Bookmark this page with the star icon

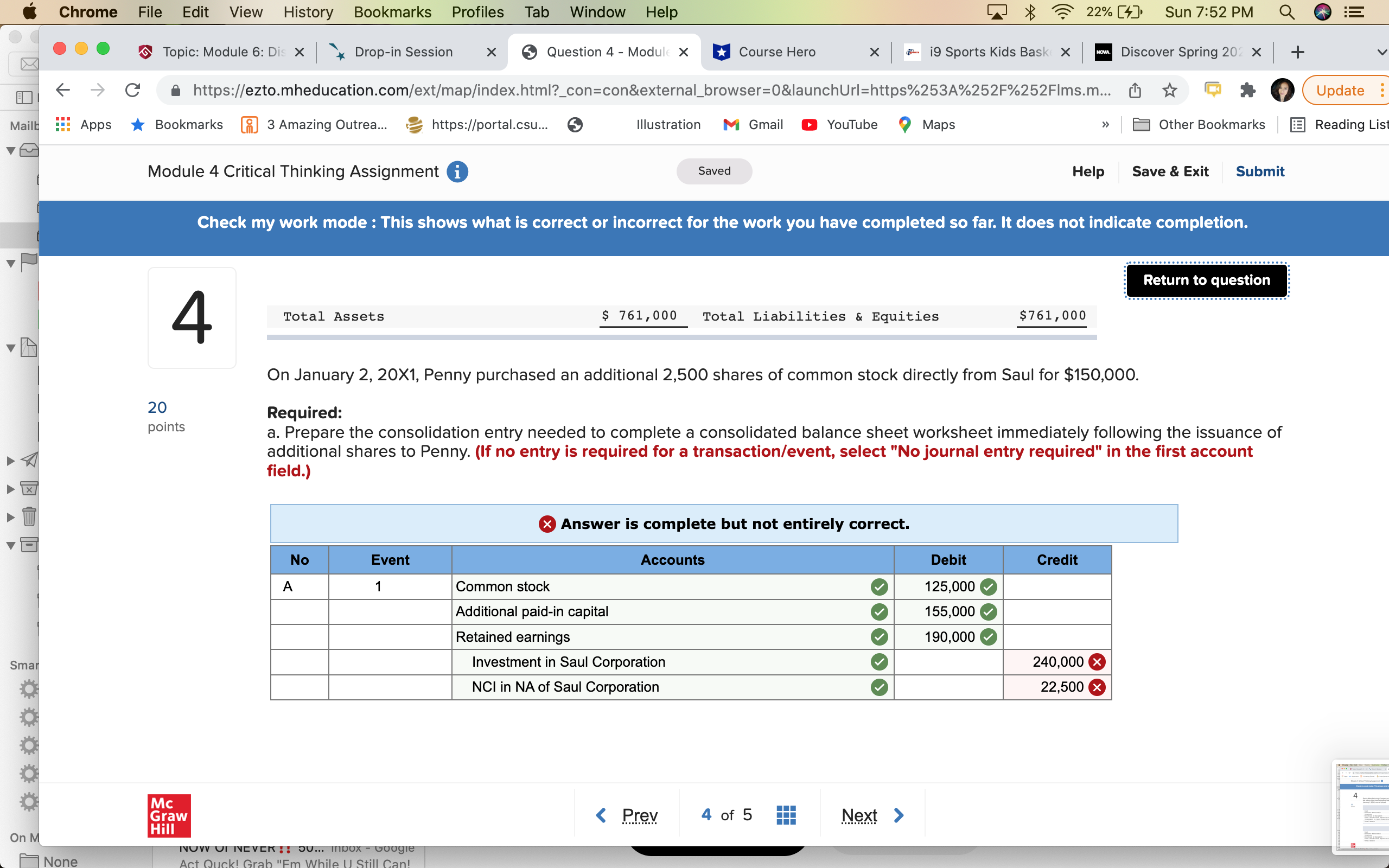[1169, 90]
